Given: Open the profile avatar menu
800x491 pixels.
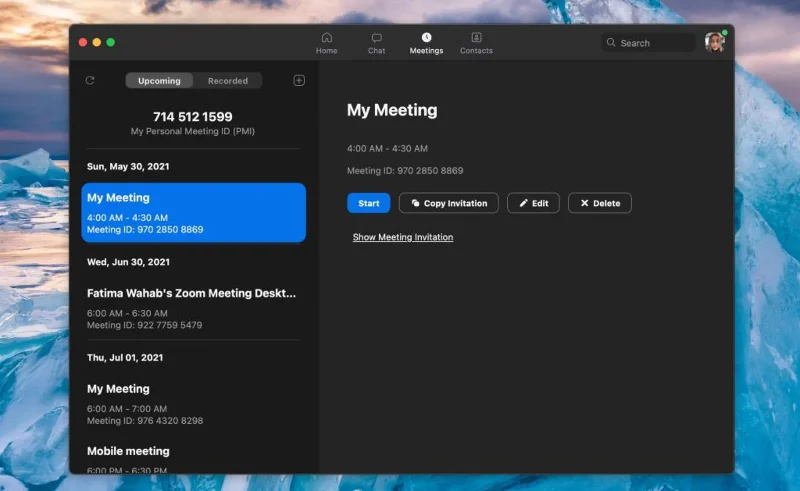Looking at the screenshot, I should (x=715, y=42).
